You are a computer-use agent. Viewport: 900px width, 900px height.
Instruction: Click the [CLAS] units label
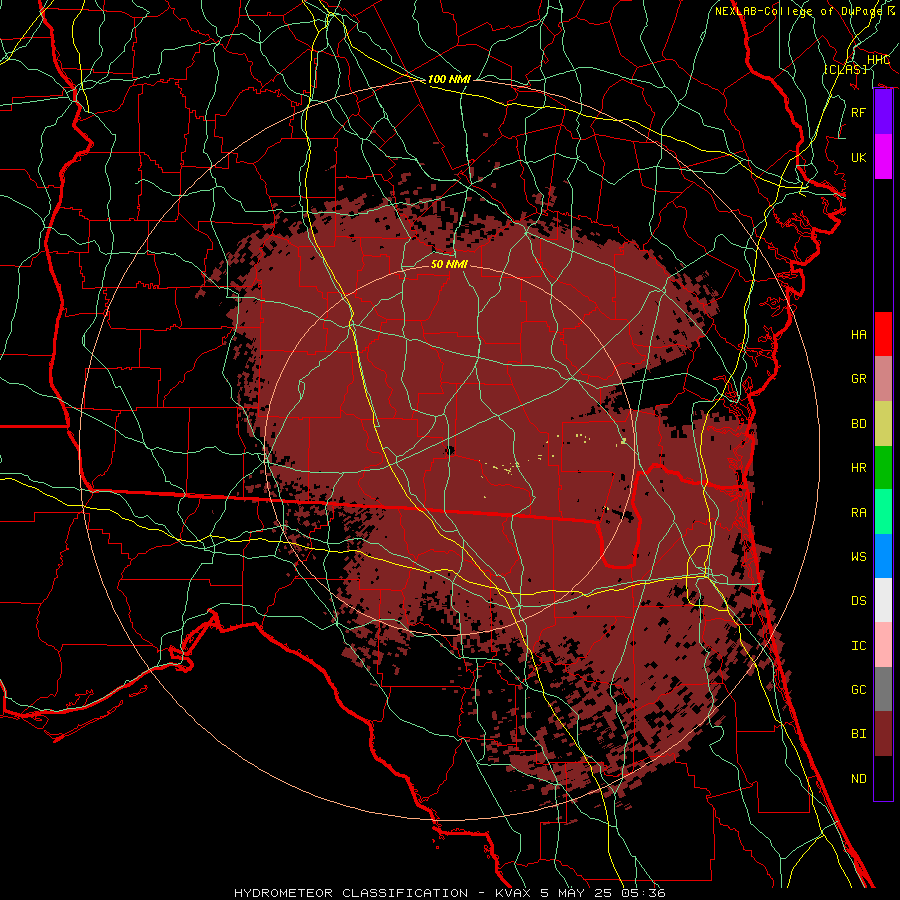pyautogui.click(x=845, y=69)
